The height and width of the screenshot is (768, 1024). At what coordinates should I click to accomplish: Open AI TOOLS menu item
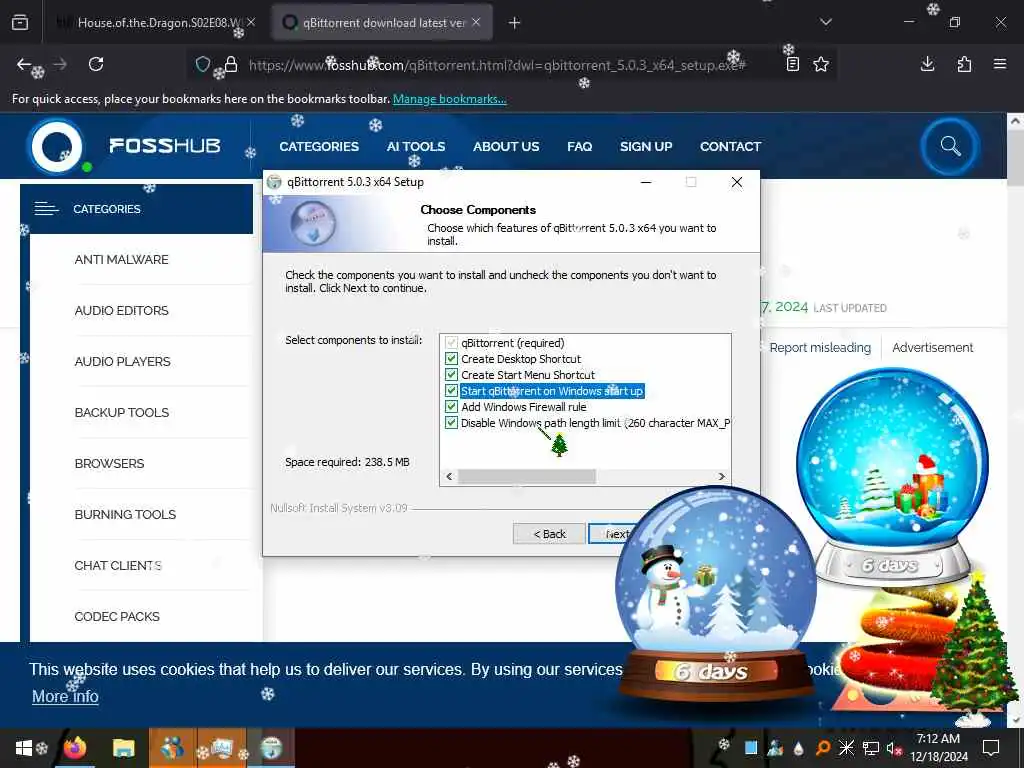click(415, 146)
